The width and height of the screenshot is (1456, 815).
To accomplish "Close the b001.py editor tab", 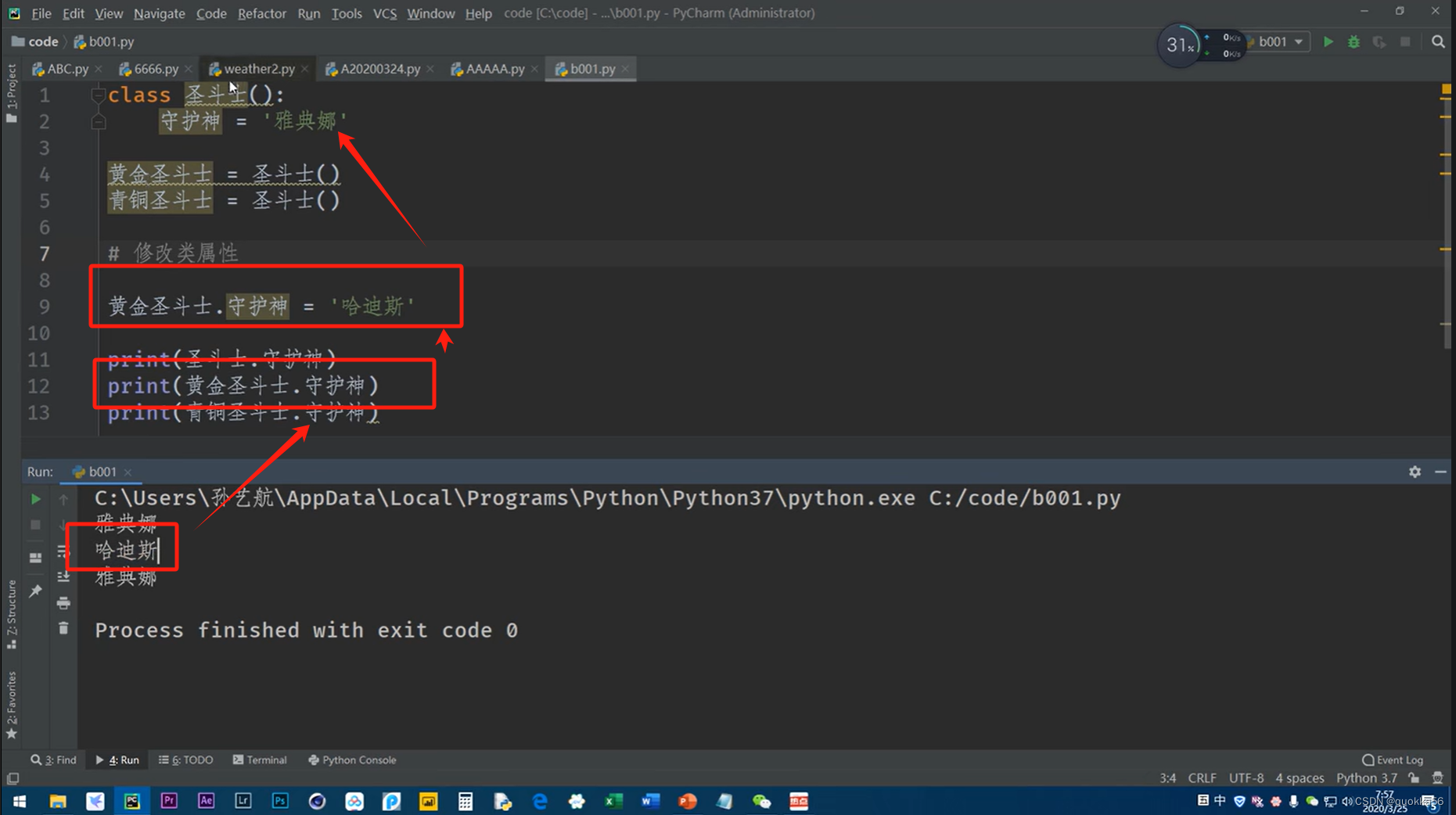I will 625,70.
